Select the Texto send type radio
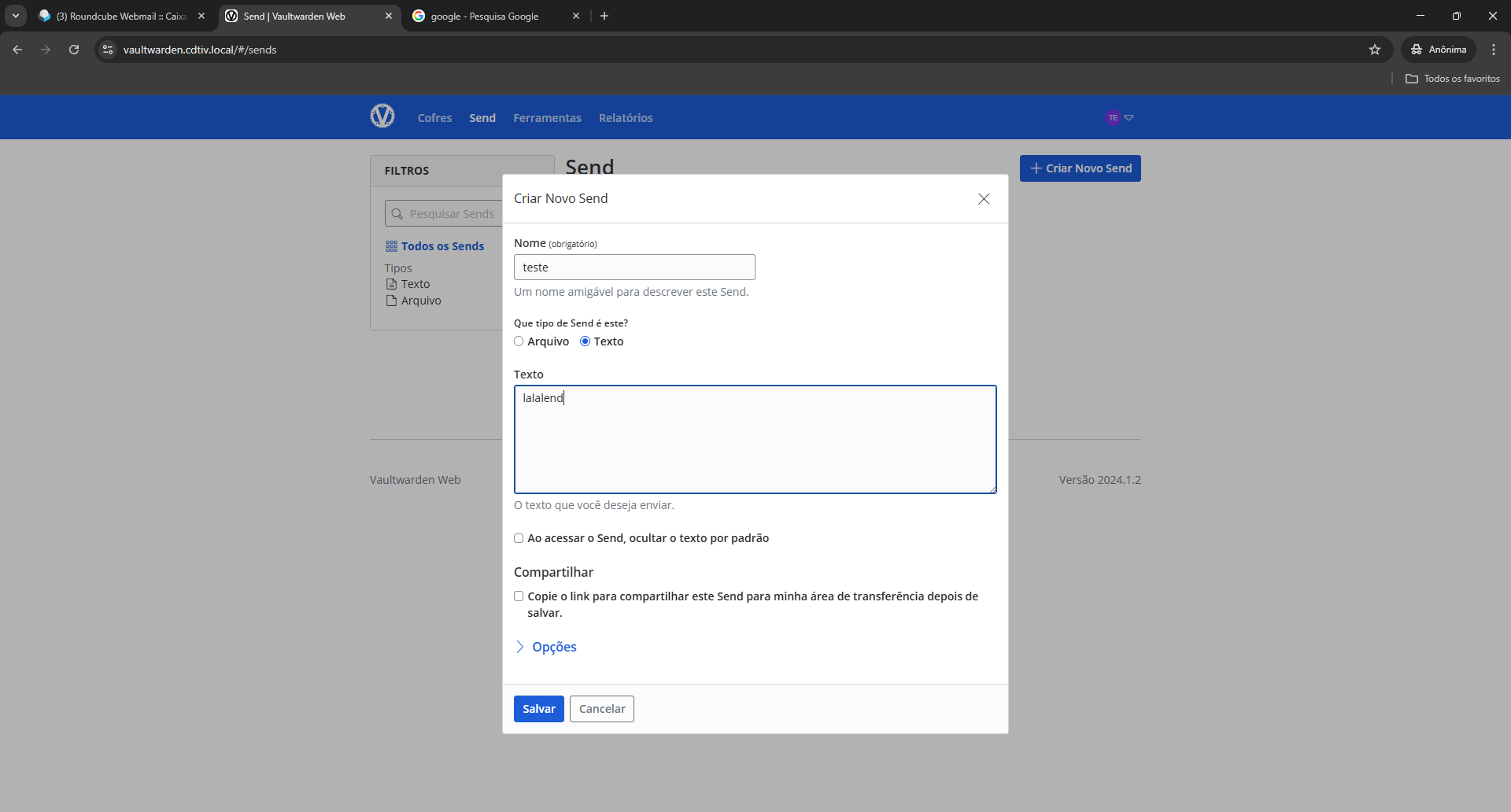The width and height of the screenshot is (1511, 812). point(585,341)
